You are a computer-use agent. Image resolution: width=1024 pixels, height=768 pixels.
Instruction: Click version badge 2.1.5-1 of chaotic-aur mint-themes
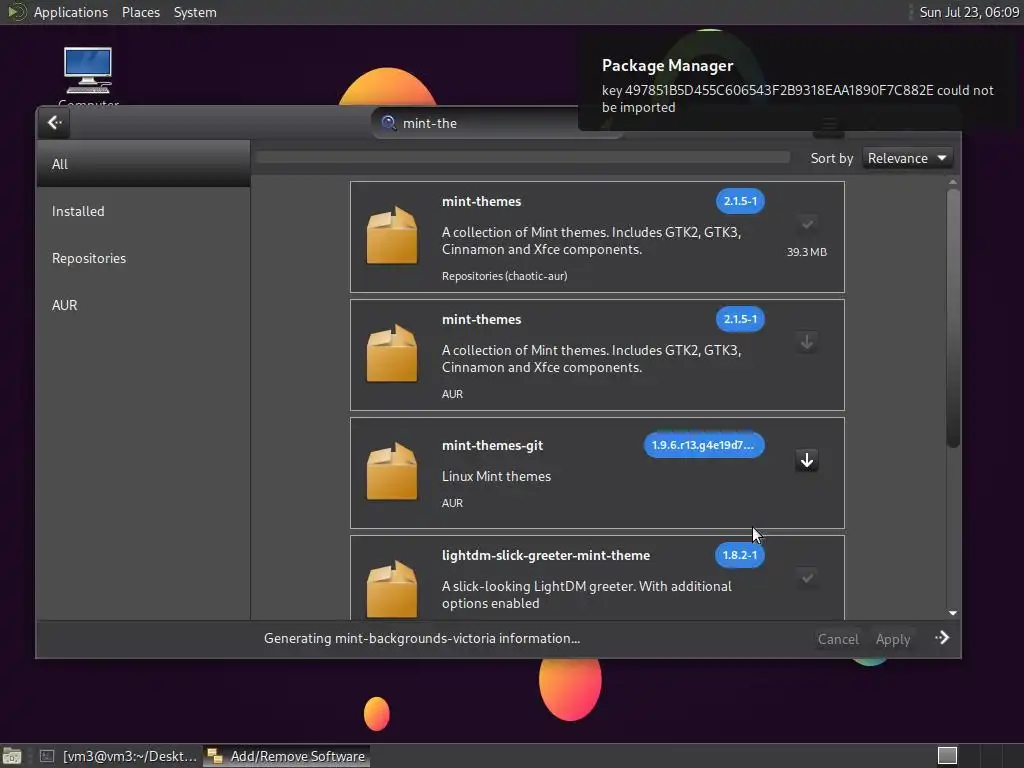[740, 201]
